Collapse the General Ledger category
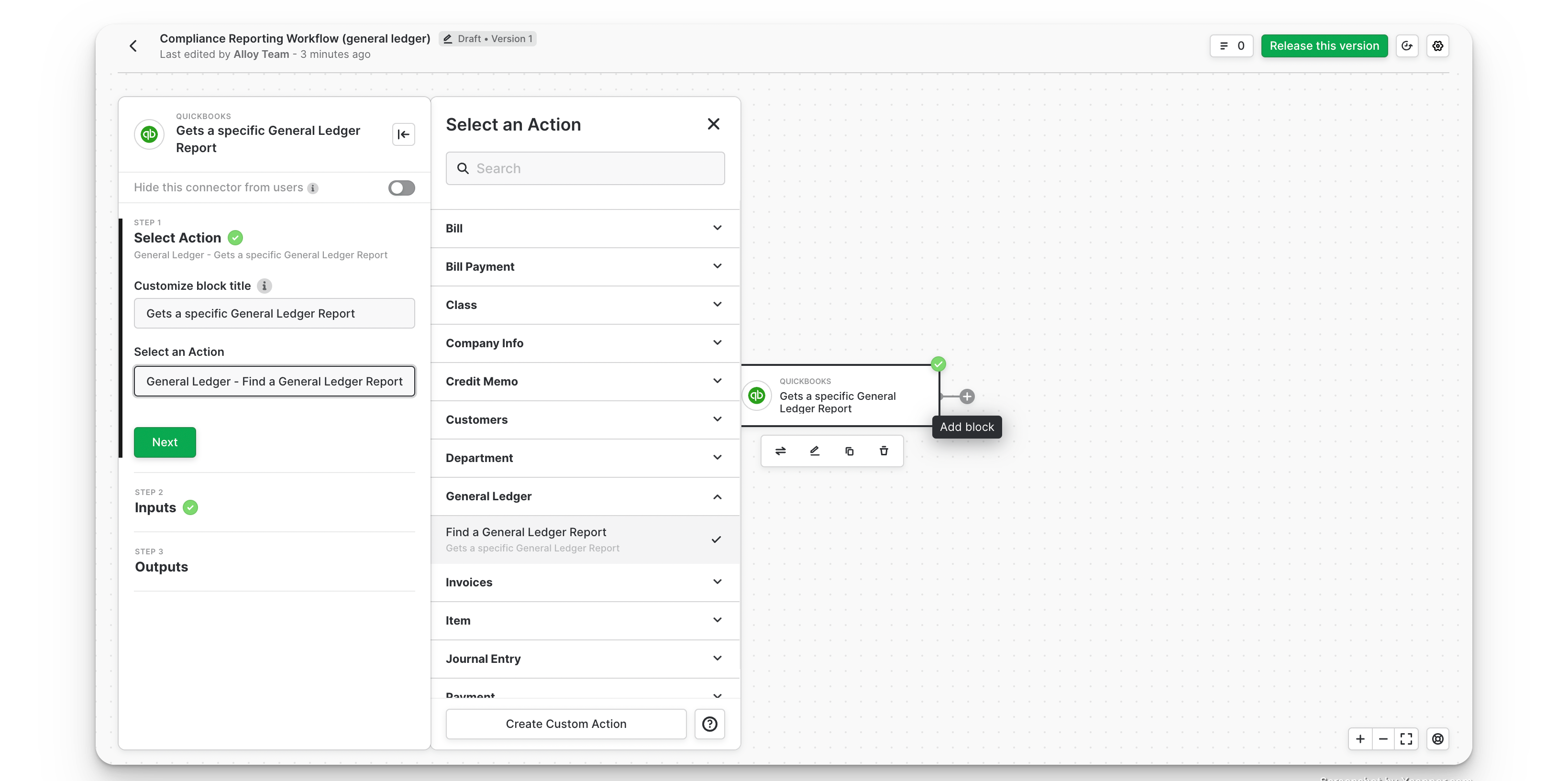This screenshot has width=1568, height=781. pos(585,497)
